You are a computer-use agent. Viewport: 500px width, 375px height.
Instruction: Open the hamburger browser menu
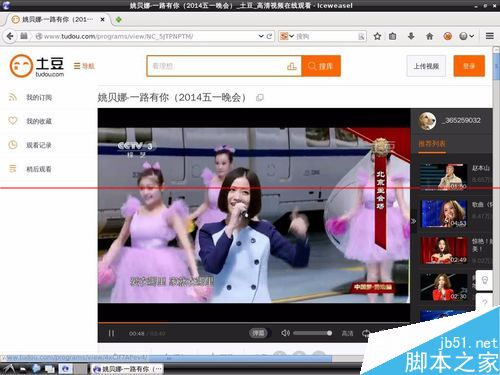coord(489,36)
